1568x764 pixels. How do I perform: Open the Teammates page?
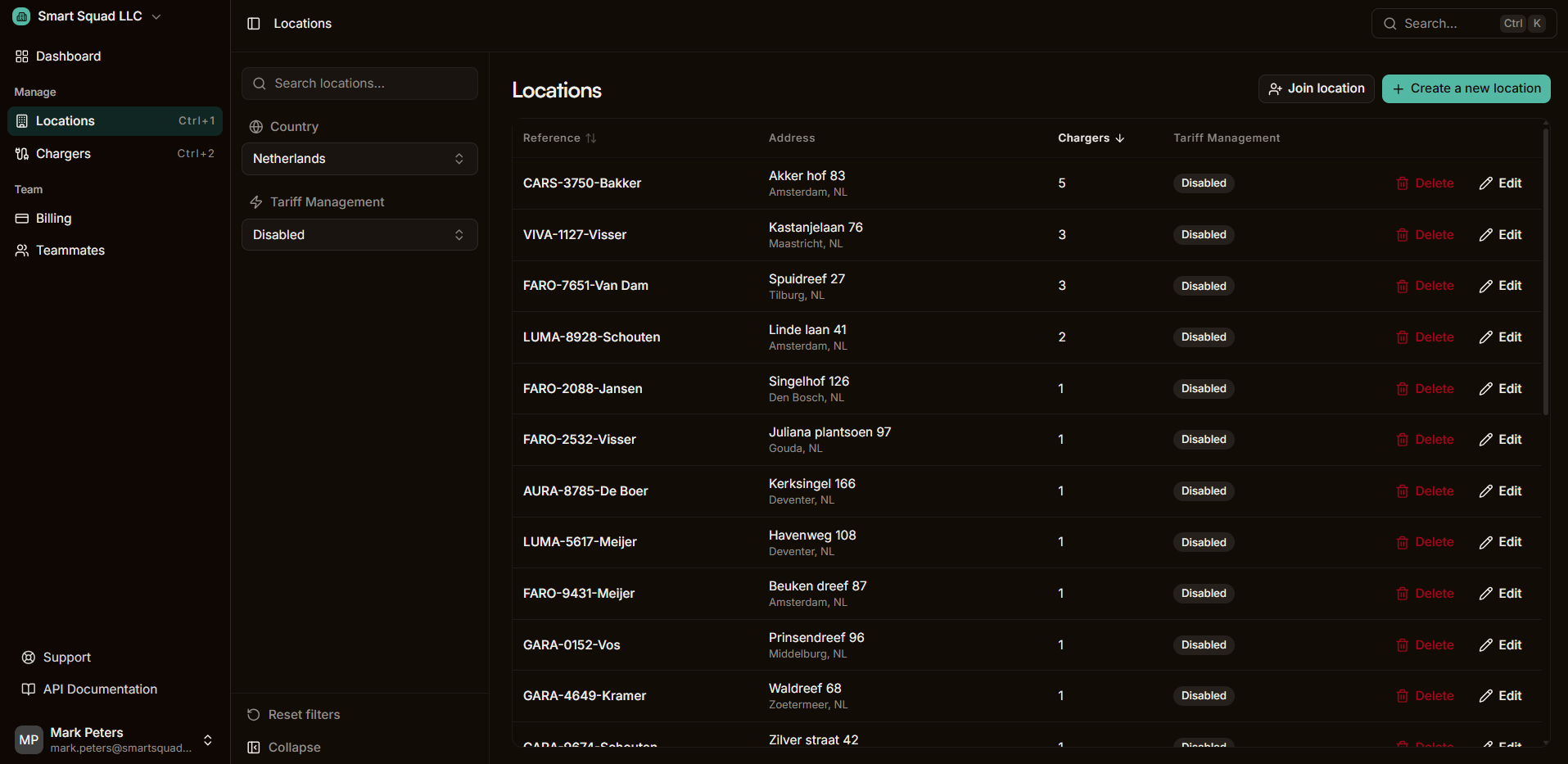[115, 251]
